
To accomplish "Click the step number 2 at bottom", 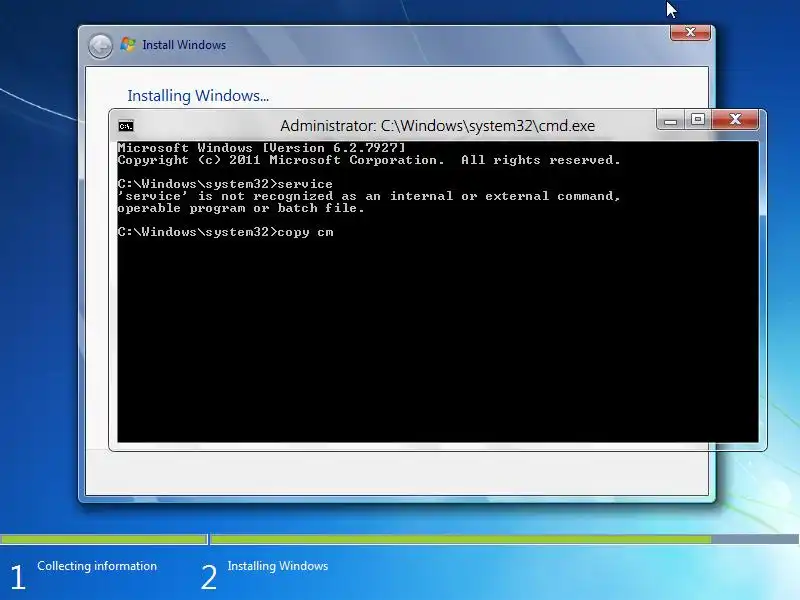I will (x=209, y=577).
